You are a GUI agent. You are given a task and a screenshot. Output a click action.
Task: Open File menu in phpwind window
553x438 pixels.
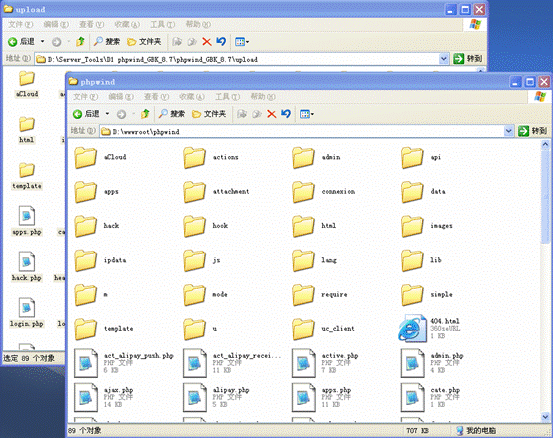point(85,97)
